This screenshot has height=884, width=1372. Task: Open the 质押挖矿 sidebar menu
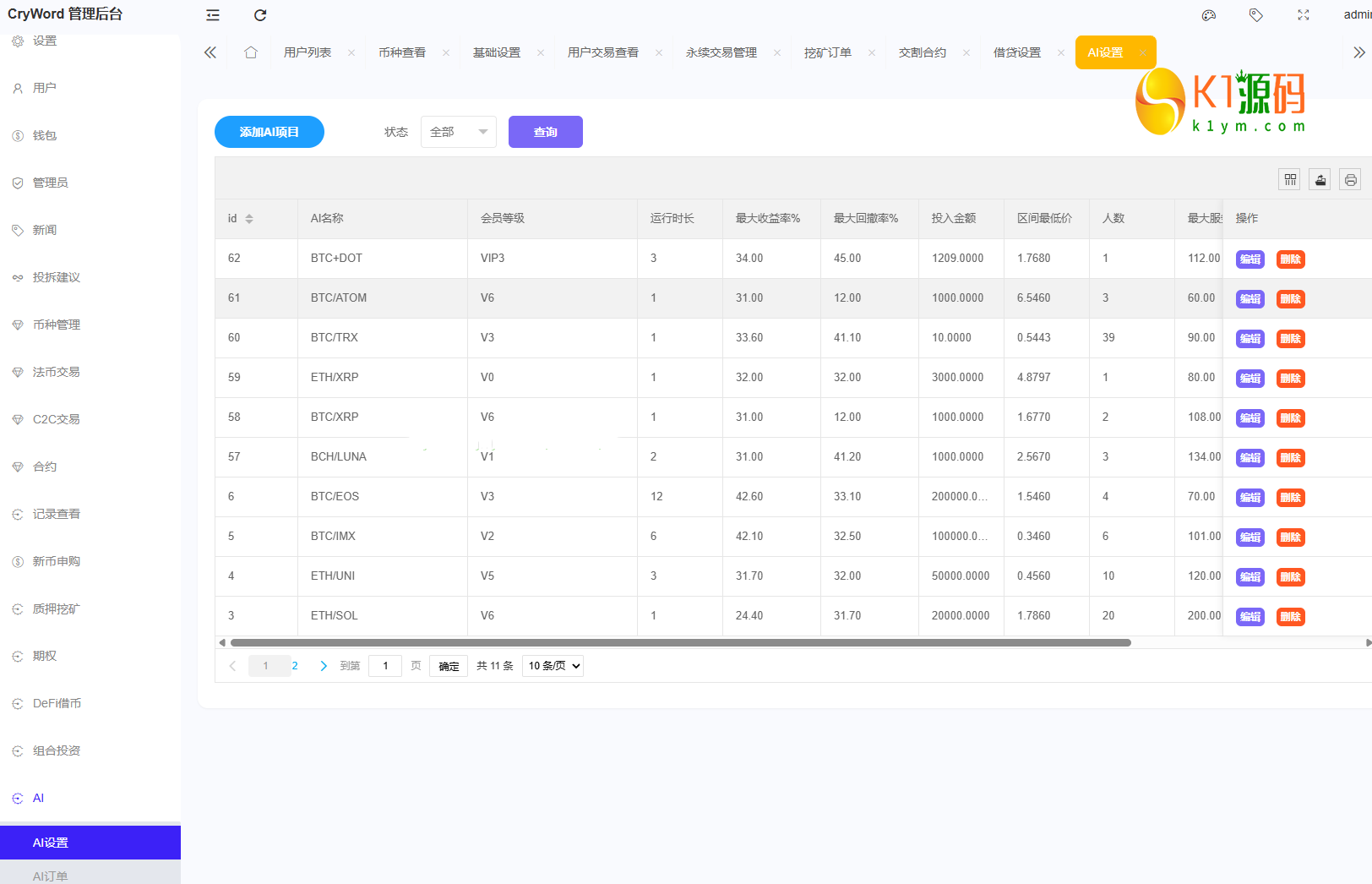point(90,608)
